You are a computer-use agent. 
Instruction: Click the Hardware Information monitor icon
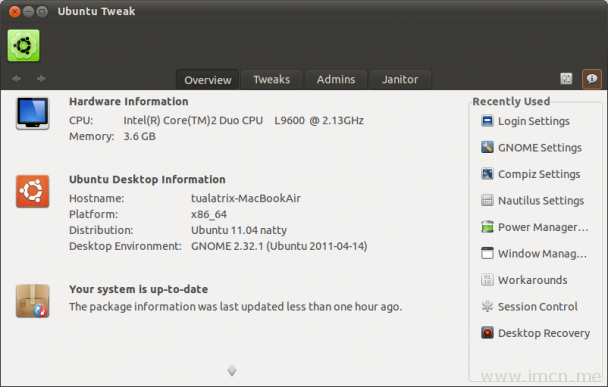tap(33, 113)
